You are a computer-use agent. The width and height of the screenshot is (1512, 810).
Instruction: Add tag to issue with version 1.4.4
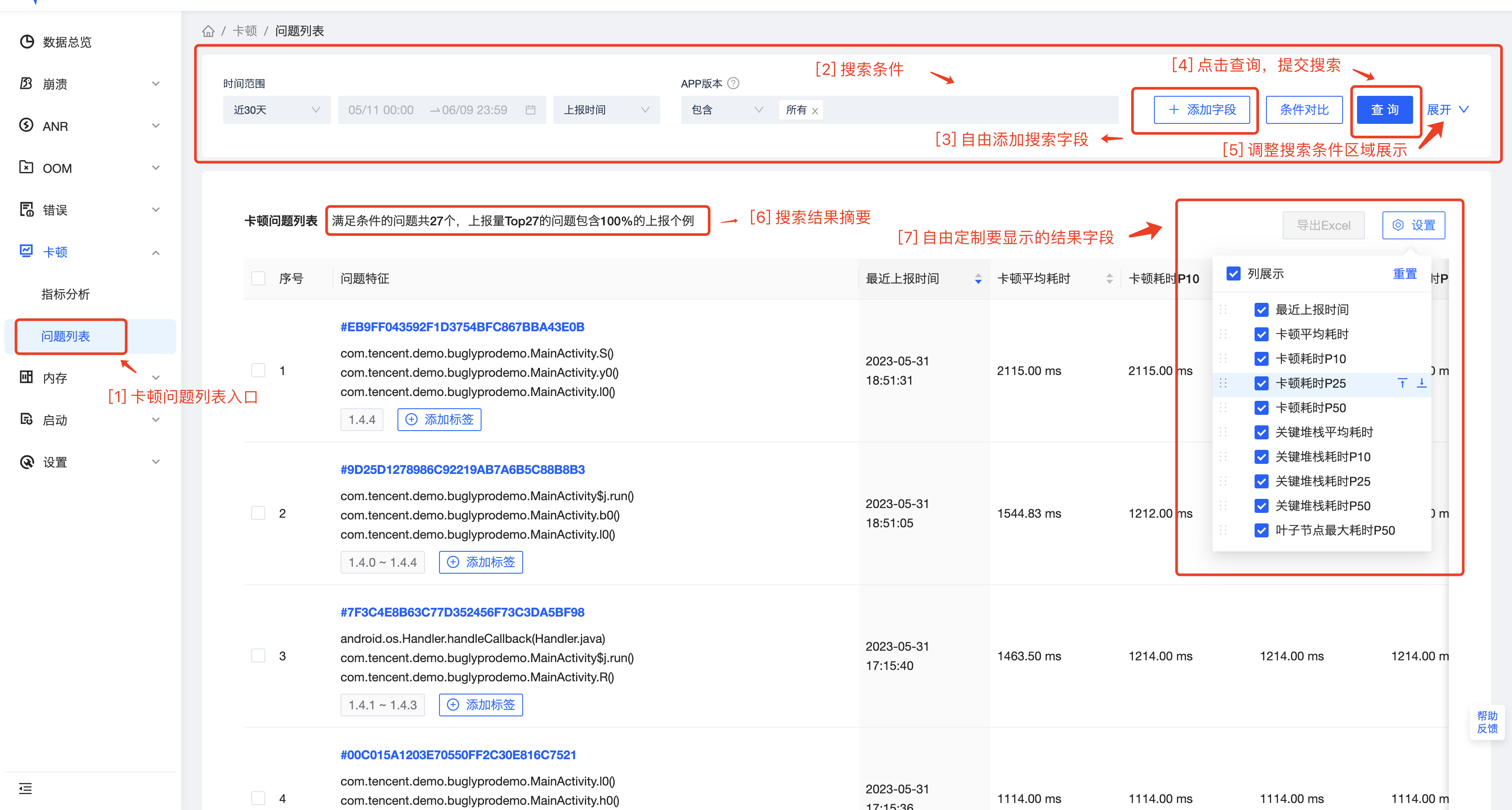click(x=439, y=420)
